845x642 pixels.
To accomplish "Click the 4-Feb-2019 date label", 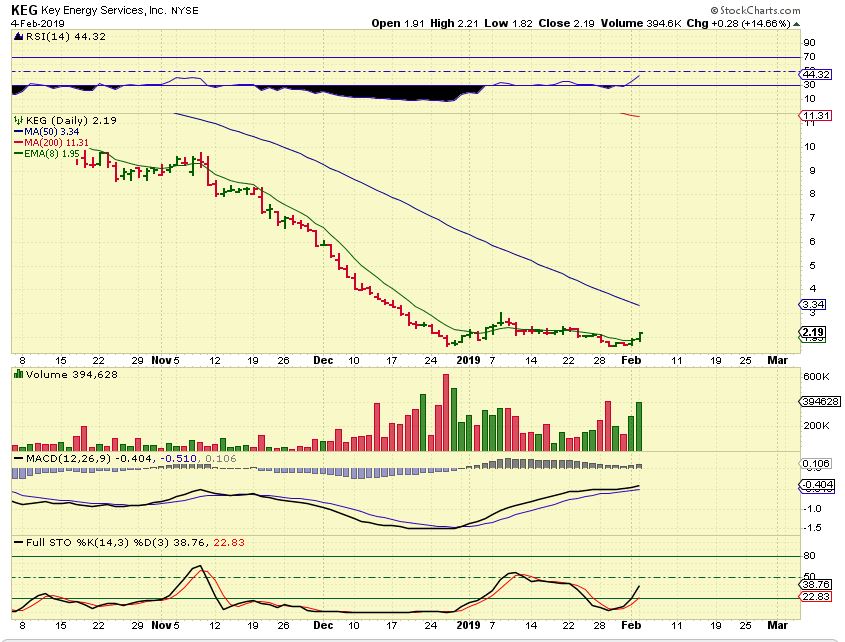I will pyautogui.click(x=38, y=24).
